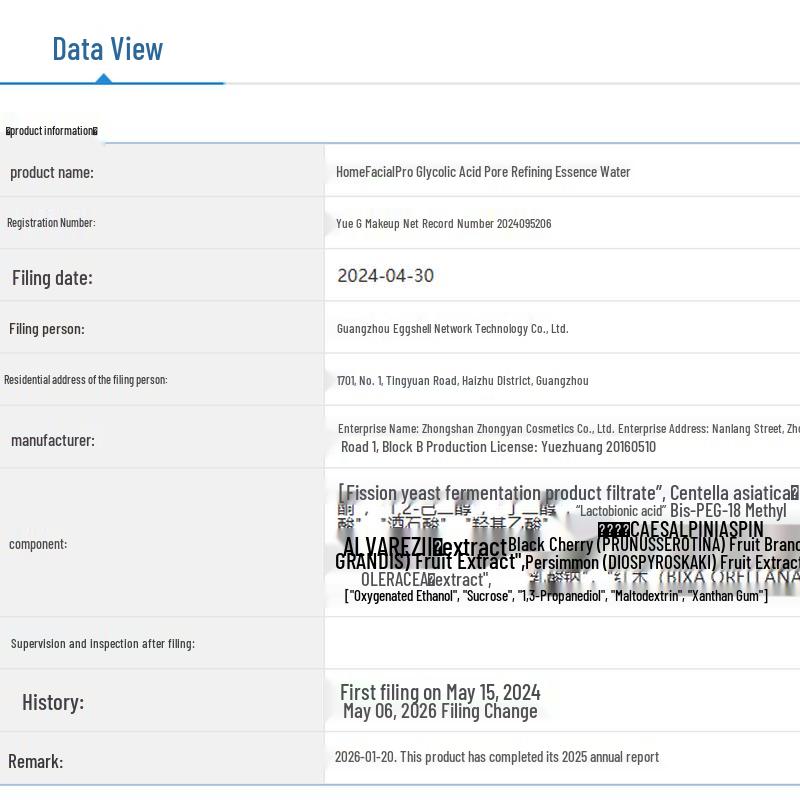Select the "product name:" label
Viewport: 800px width, 800px height.
52,172
